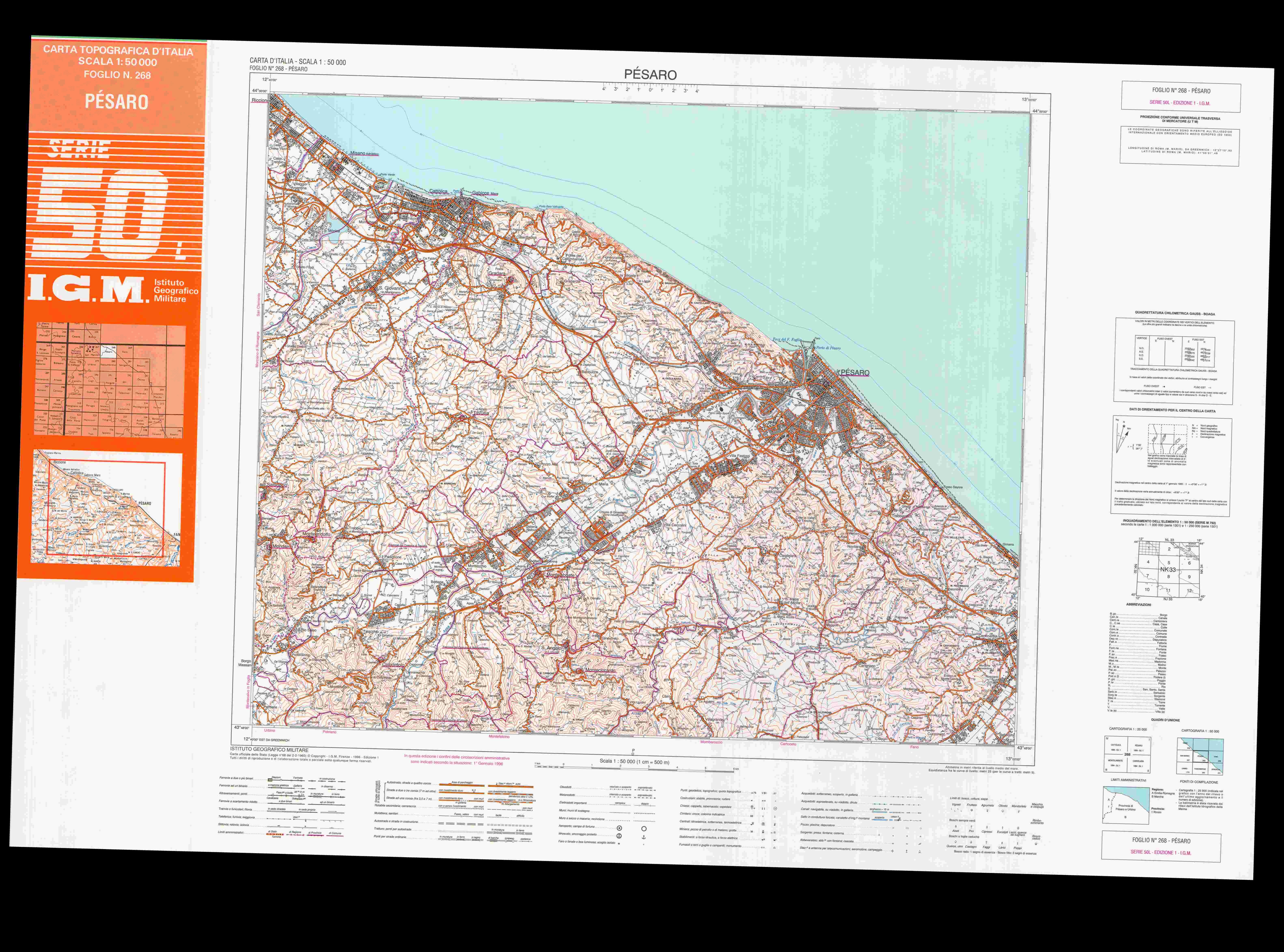Click the Montegridolfo town label
1284x952 pixels.
(x=316, y=534)
